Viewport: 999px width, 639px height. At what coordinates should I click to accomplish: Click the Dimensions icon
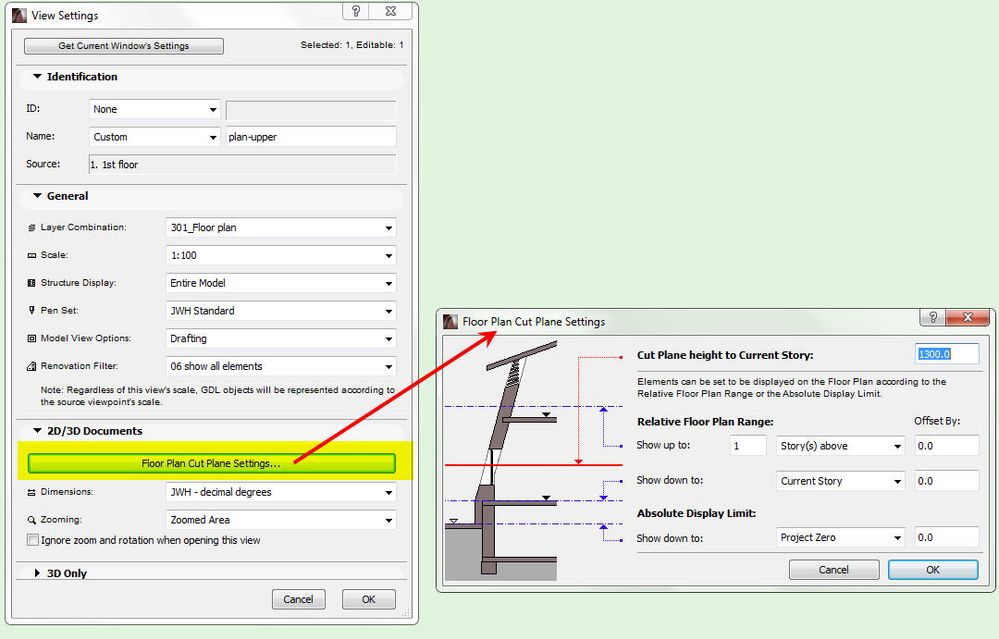pos(31,492)
